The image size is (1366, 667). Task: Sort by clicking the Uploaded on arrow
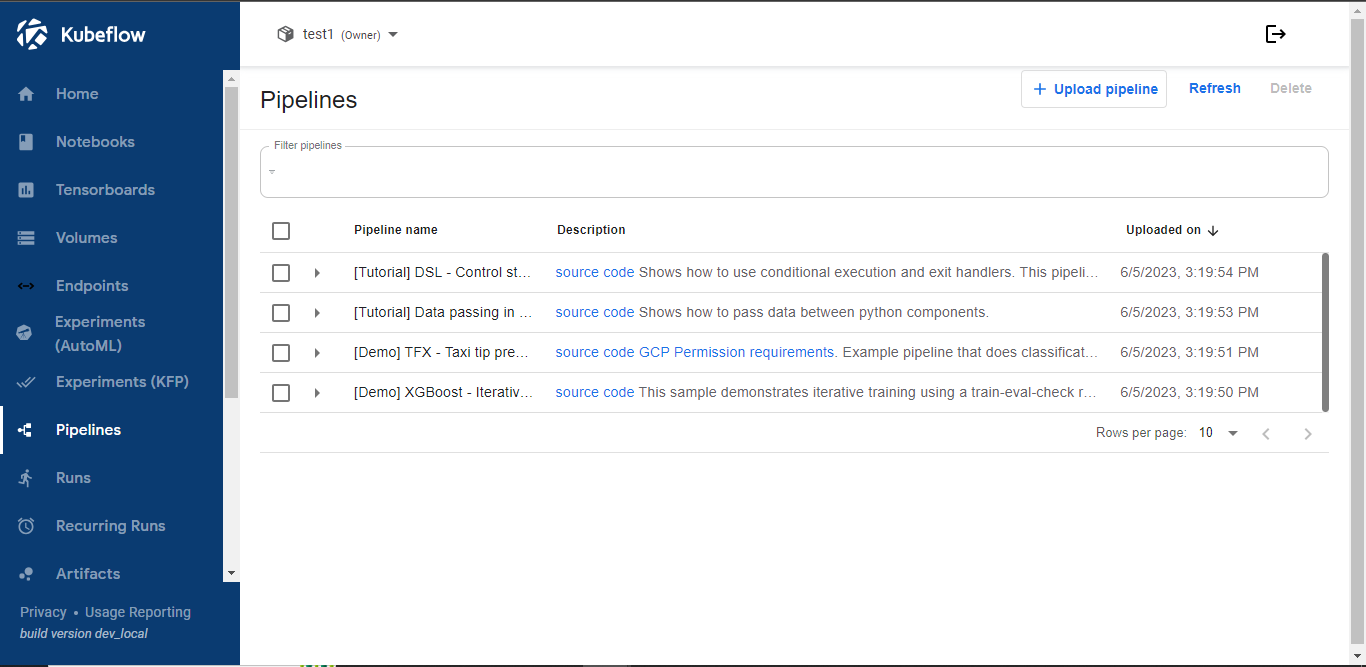click(x=1212, y=230)
